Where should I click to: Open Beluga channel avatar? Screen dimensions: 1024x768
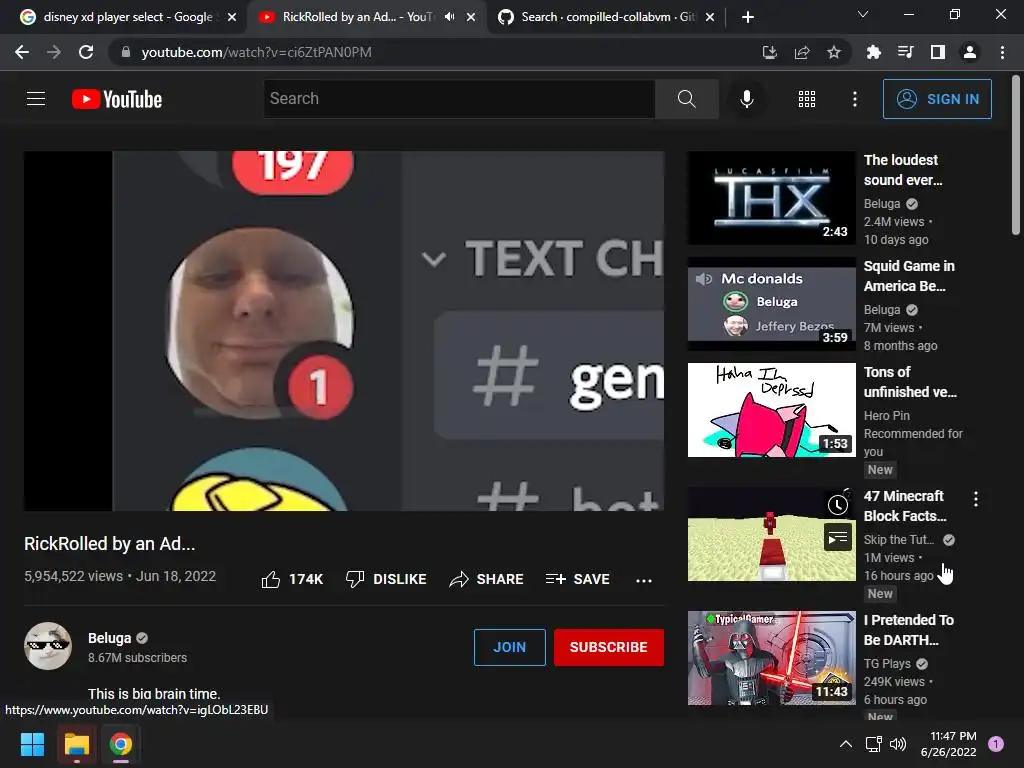click(x=48, y=646)
